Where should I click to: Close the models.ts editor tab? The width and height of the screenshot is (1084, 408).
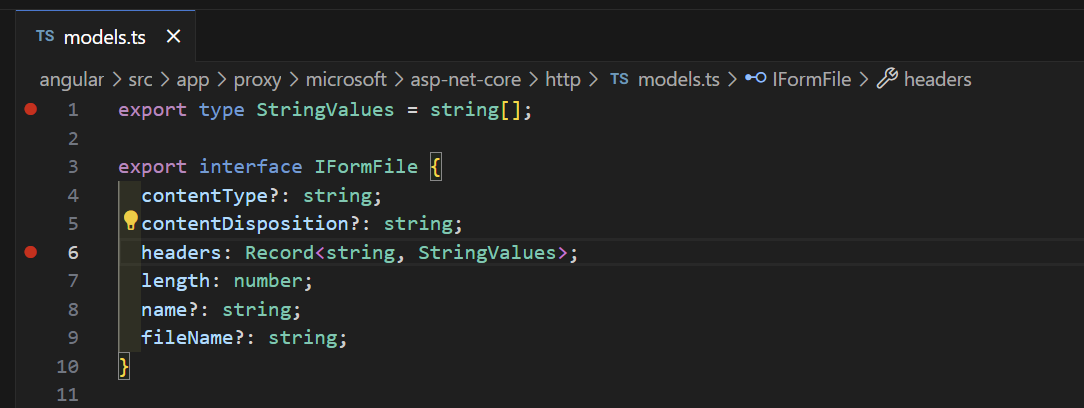(173, 37)
